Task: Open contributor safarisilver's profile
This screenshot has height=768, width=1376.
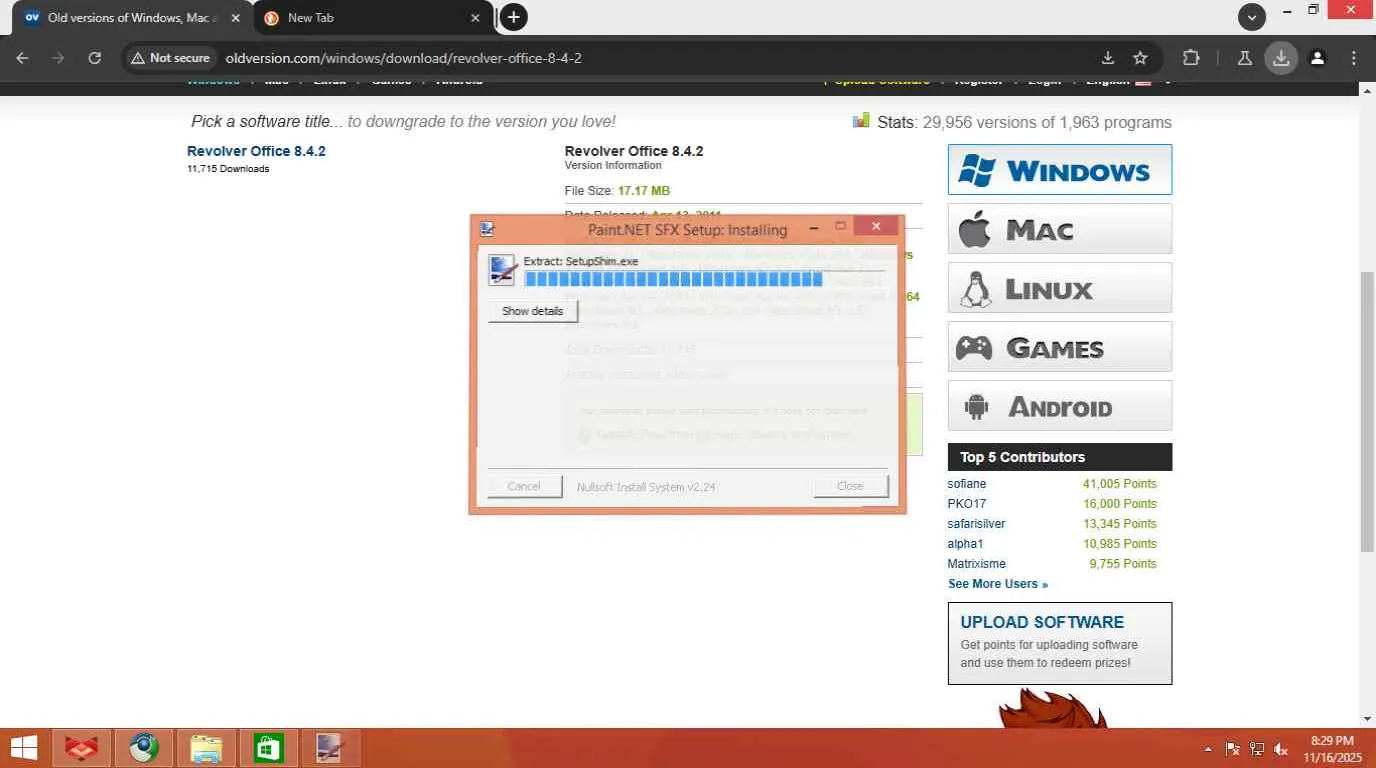Action: (x=976, y=524)
